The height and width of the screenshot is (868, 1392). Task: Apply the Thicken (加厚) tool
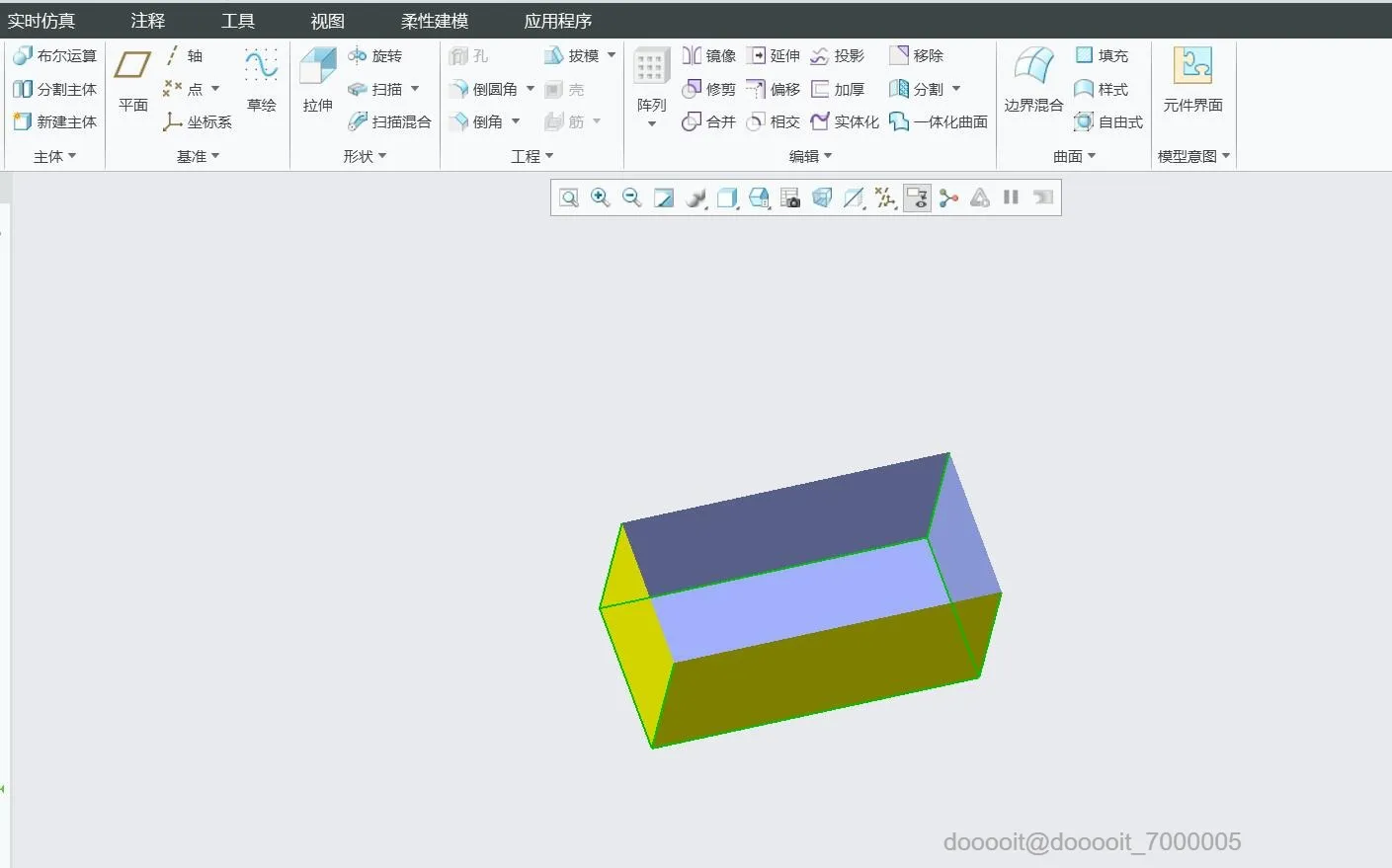[838, 89]
